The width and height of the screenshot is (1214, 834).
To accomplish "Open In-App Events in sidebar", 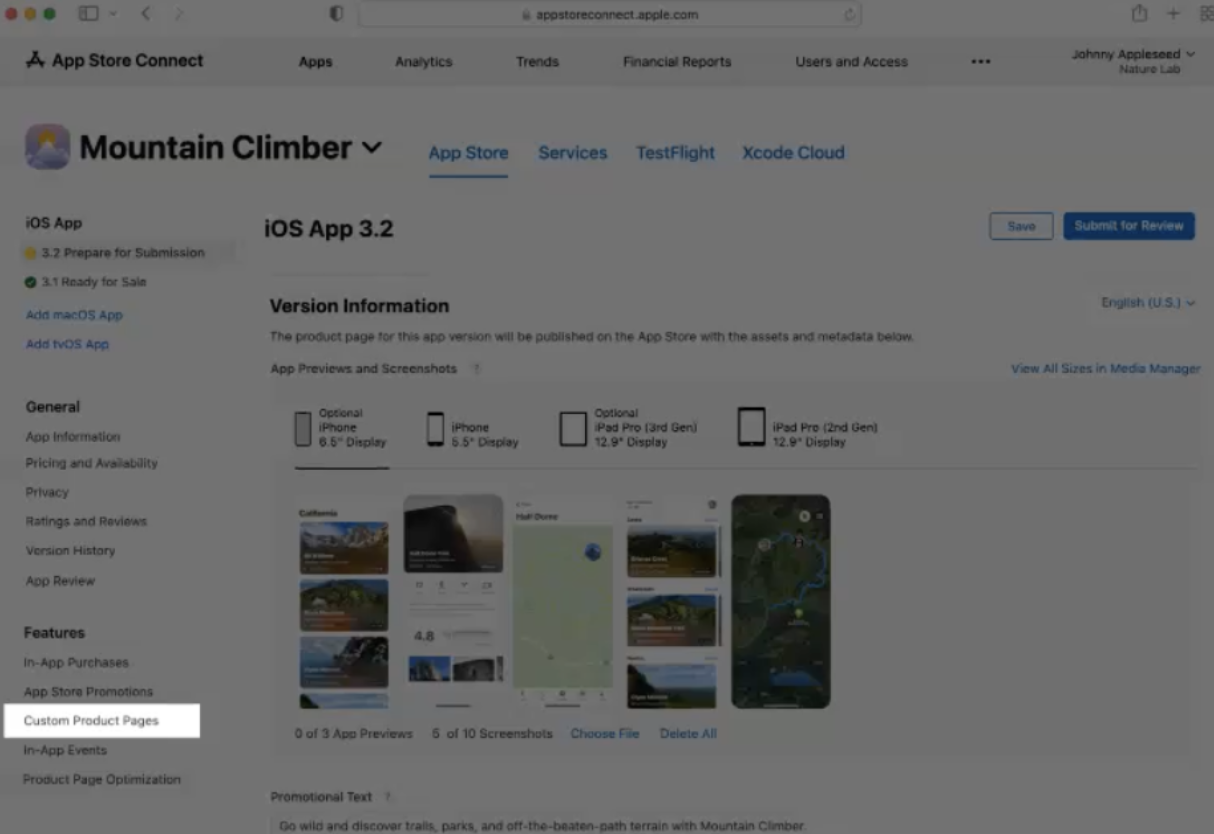I will tap(65, 750).
